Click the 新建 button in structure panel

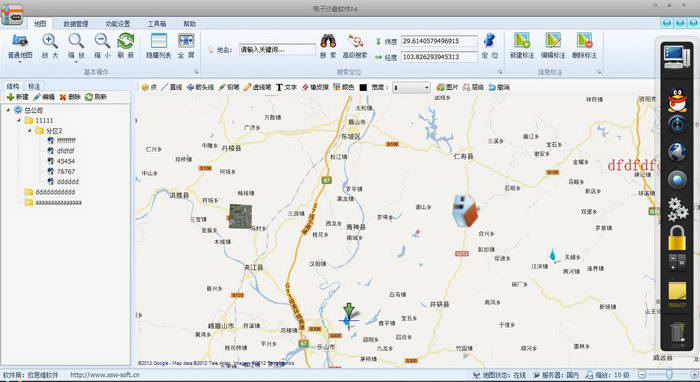click(17, 97)
